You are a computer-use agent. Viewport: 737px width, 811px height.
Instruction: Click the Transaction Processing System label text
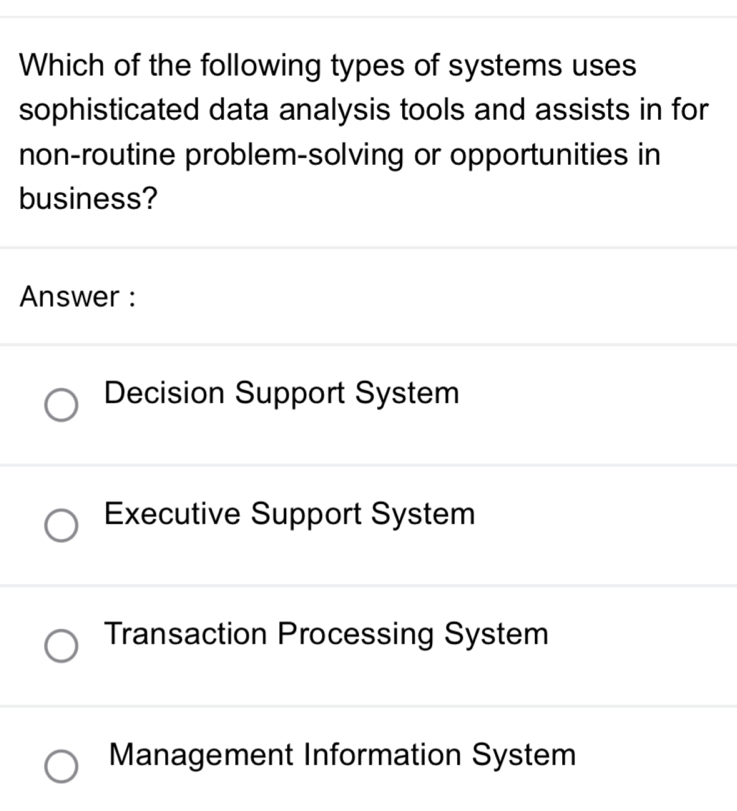click(x=325, y=633)
